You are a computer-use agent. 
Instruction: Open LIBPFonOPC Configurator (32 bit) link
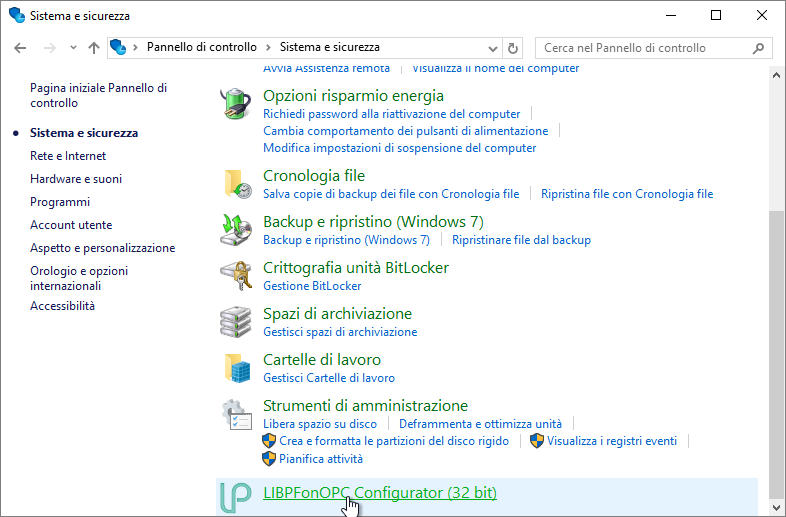[380, 493]
